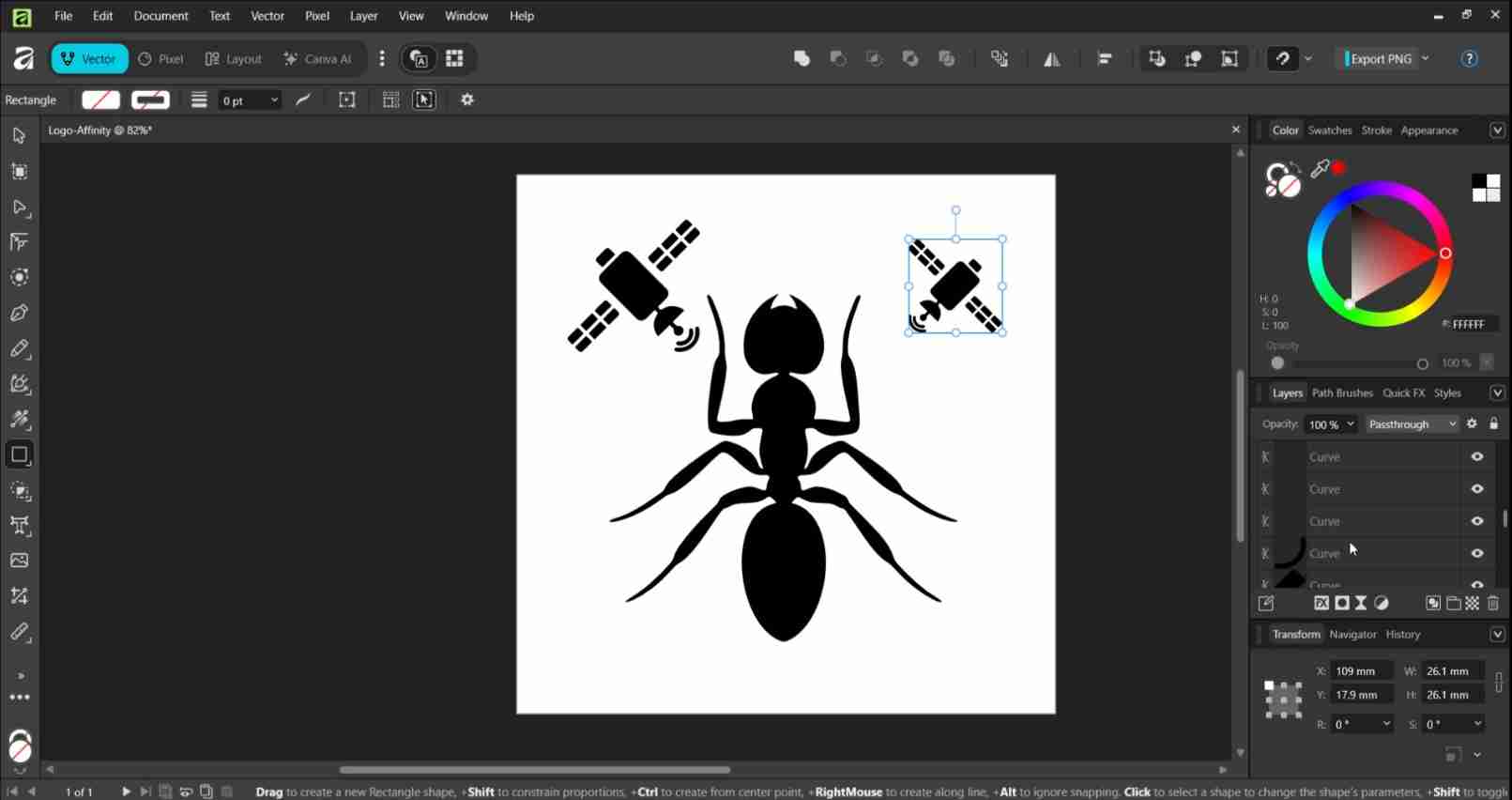Click the Export PNG button
The image size is (1512, 800).
point(1378,58)
